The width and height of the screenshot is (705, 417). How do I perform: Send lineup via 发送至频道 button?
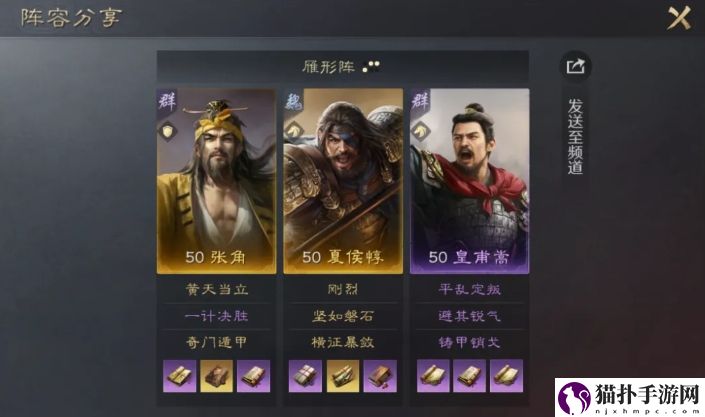576,136
